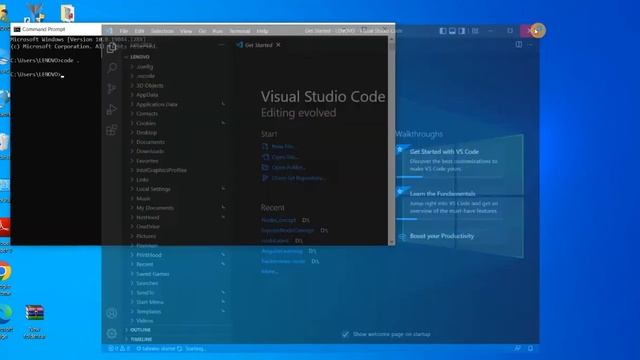Close the Get Started tab with its X

click(x=278, y=45)
